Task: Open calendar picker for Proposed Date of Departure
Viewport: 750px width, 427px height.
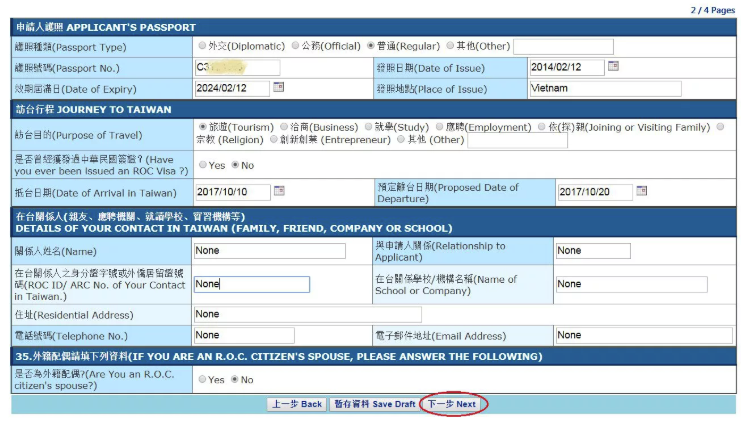Action: (x=642, y=191)
